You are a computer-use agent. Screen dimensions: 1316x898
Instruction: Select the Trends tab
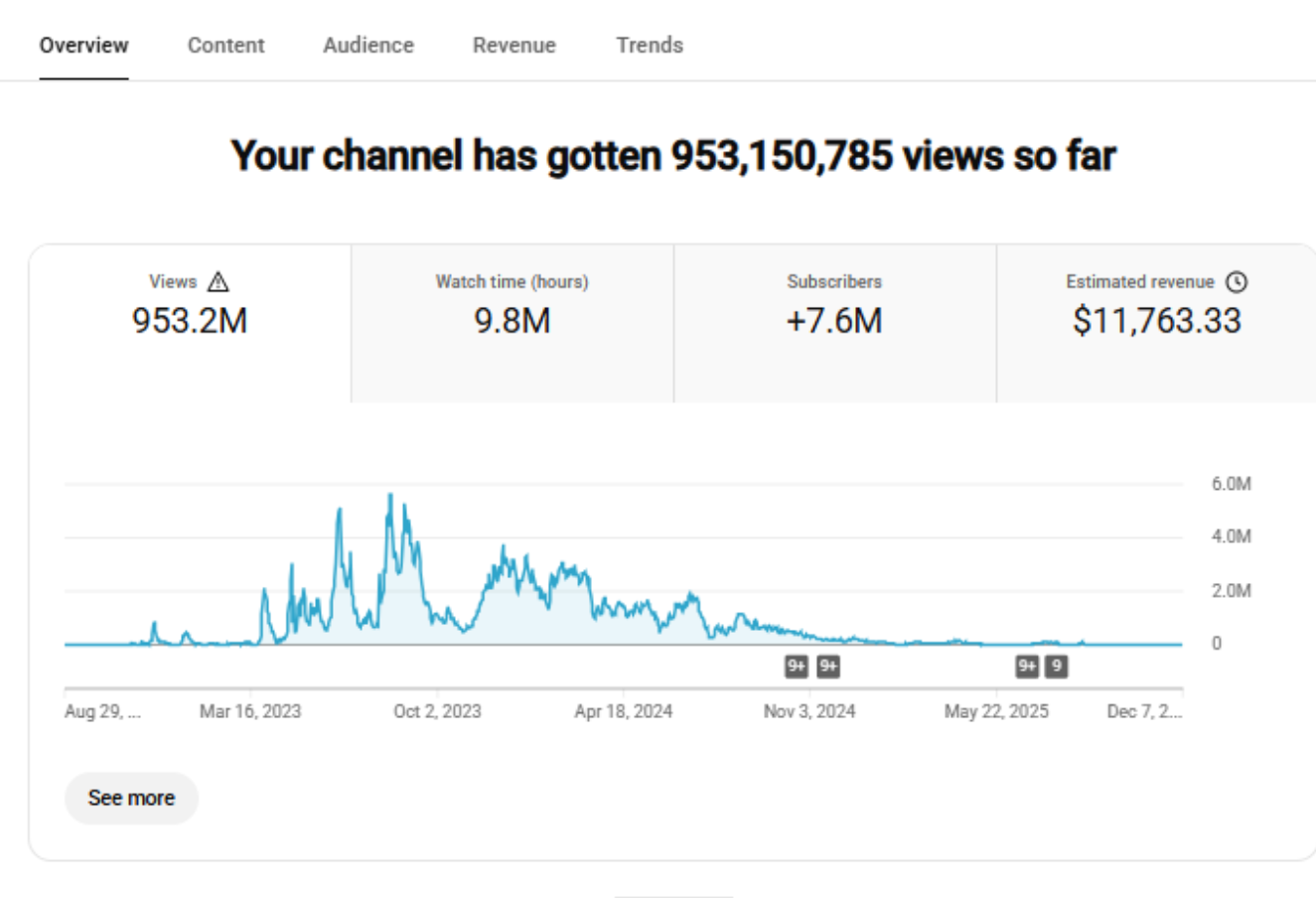650,46
